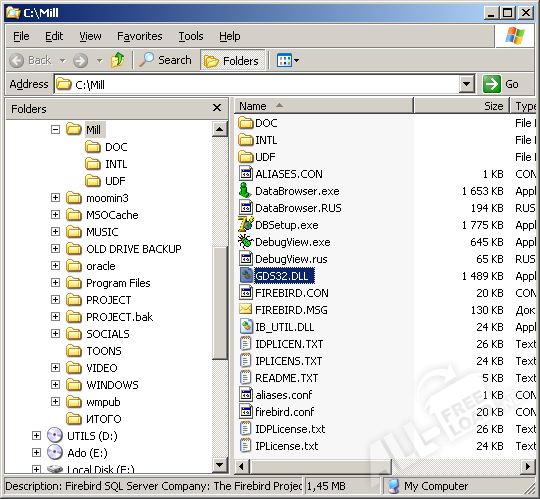The width and height of the screenshot is (540, 499).
Task: Select the IB_UTIL.DLL file icon
Action: pos(246,326)
